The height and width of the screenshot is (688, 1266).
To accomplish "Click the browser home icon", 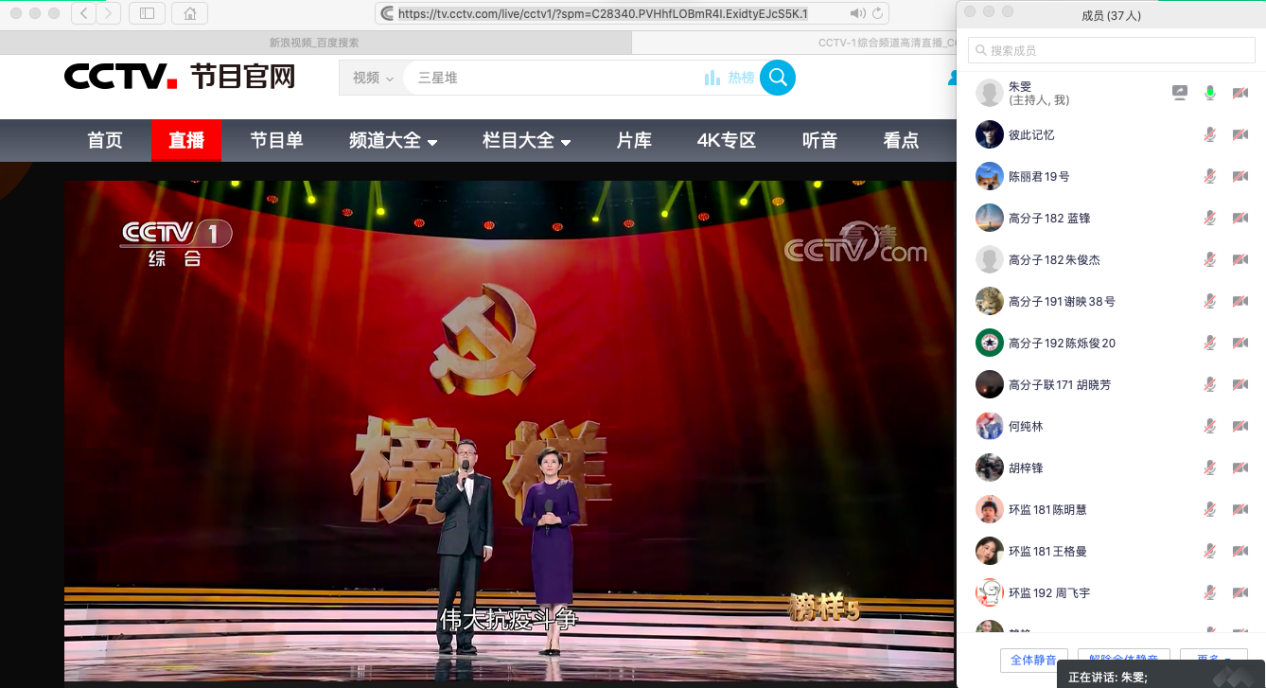I will pyautogui.click(x=189, y=13).
